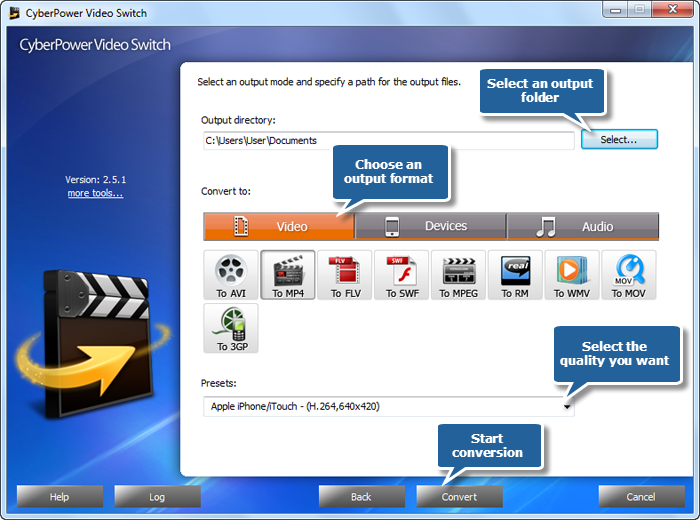Click the Output directory path field
This screenshot has width=700, height=520.
pos(389,141)
